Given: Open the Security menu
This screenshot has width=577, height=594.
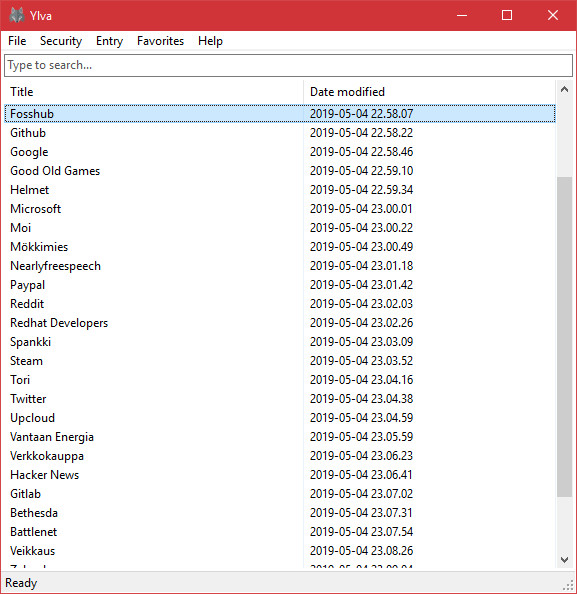Looking at the screenshot, I should tap(61, 41).
